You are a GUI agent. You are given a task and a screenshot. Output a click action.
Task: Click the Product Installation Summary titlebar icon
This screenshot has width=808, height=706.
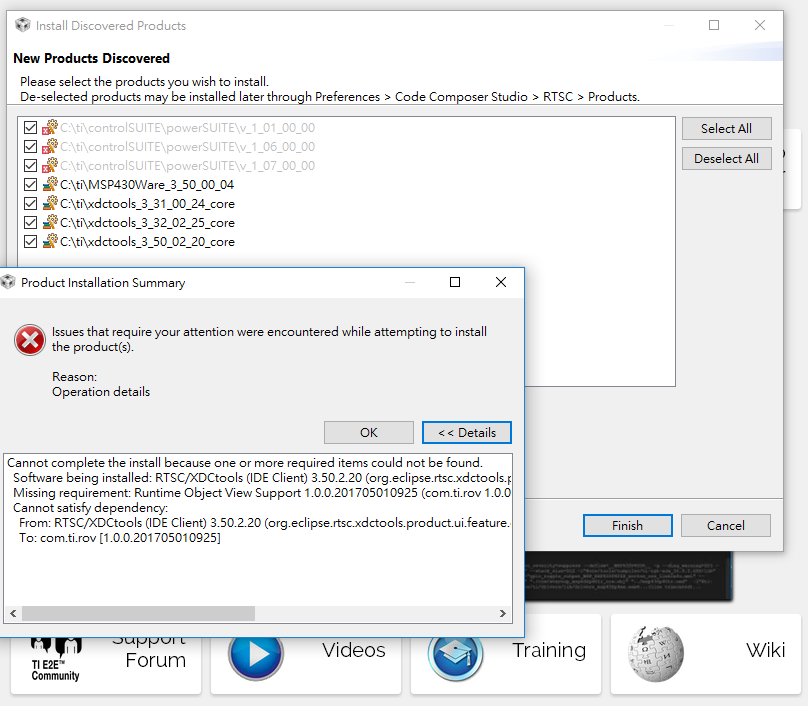click(13, 282)
